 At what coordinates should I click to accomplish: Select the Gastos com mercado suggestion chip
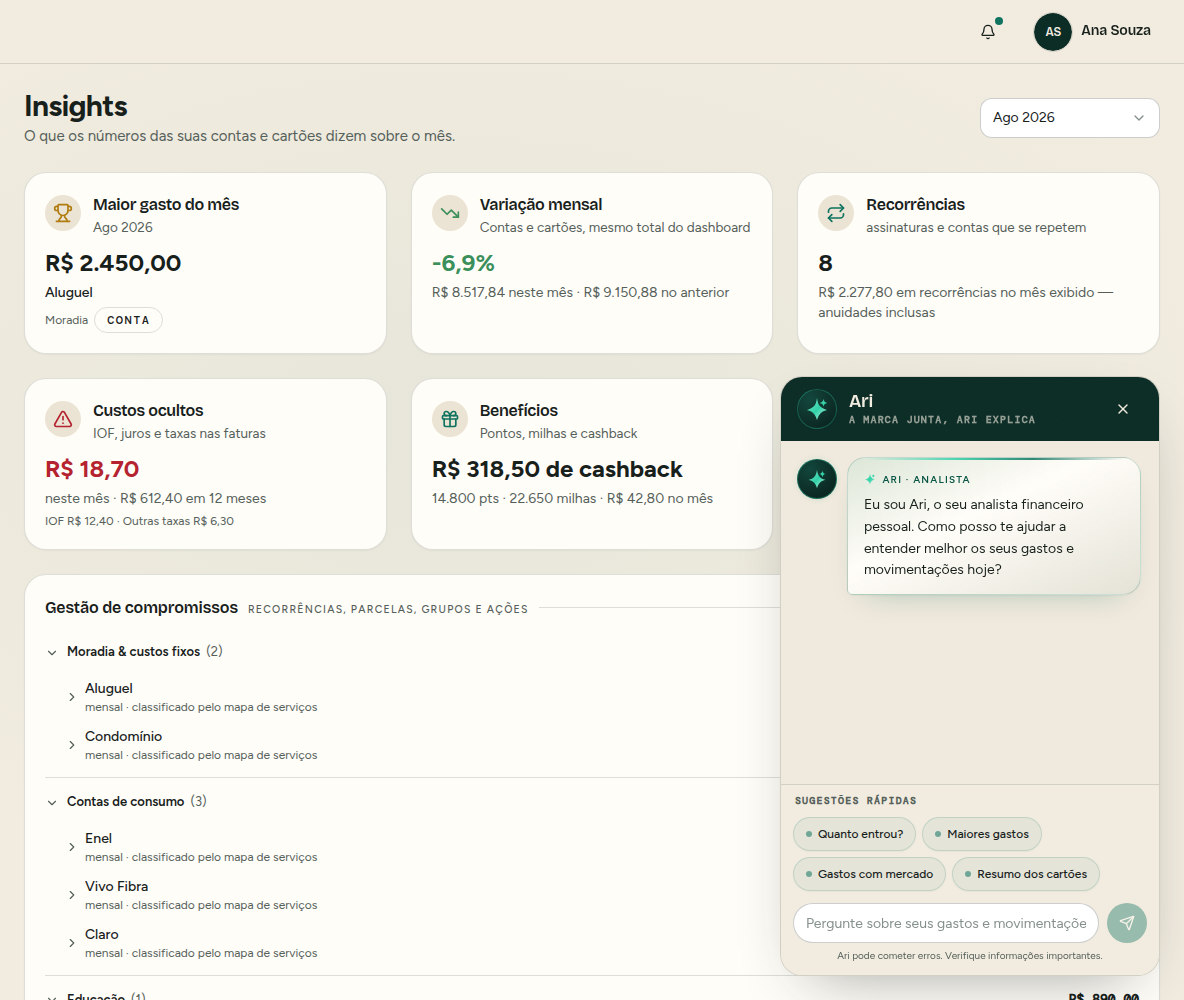[x=869, y=874]
